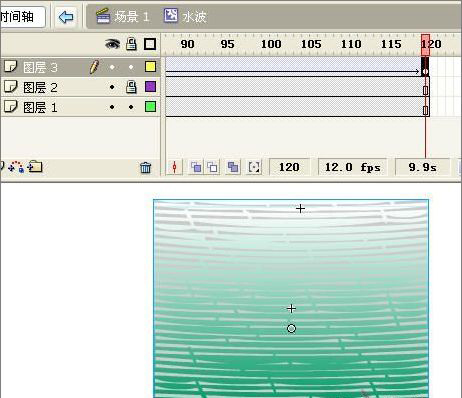Click the purple outline swatch of 图层 2

tap(150, 87)
